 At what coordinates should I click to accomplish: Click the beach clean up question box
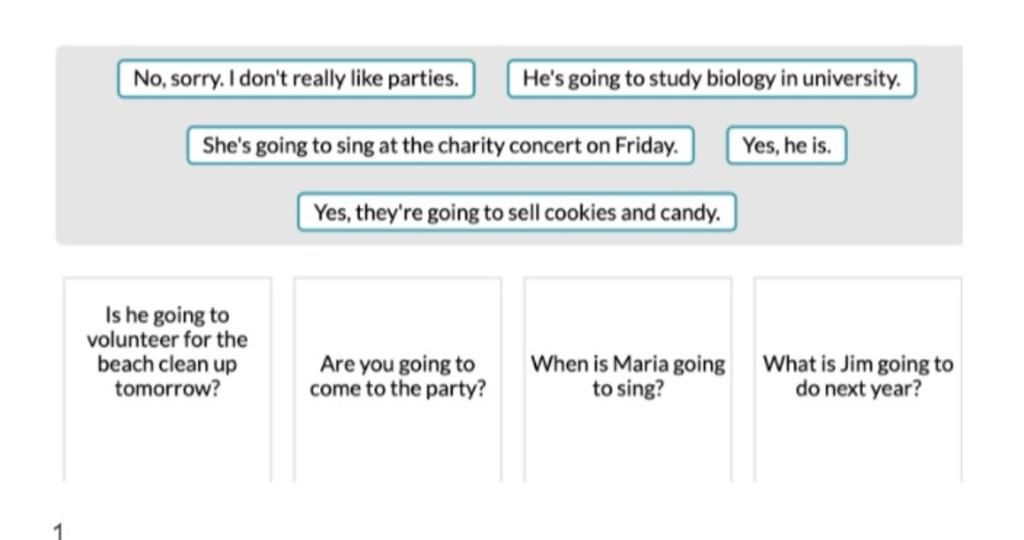tap(167, 379)
